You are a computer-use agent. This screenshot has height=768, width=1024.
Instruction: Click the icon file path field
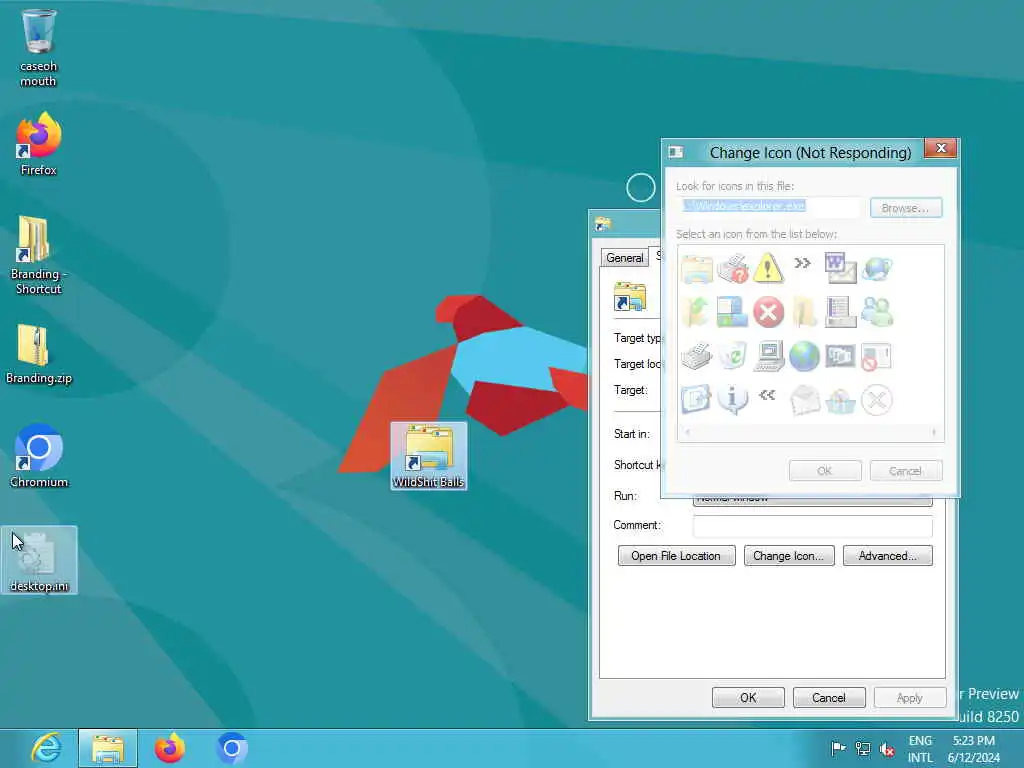(x=769, y=206)
